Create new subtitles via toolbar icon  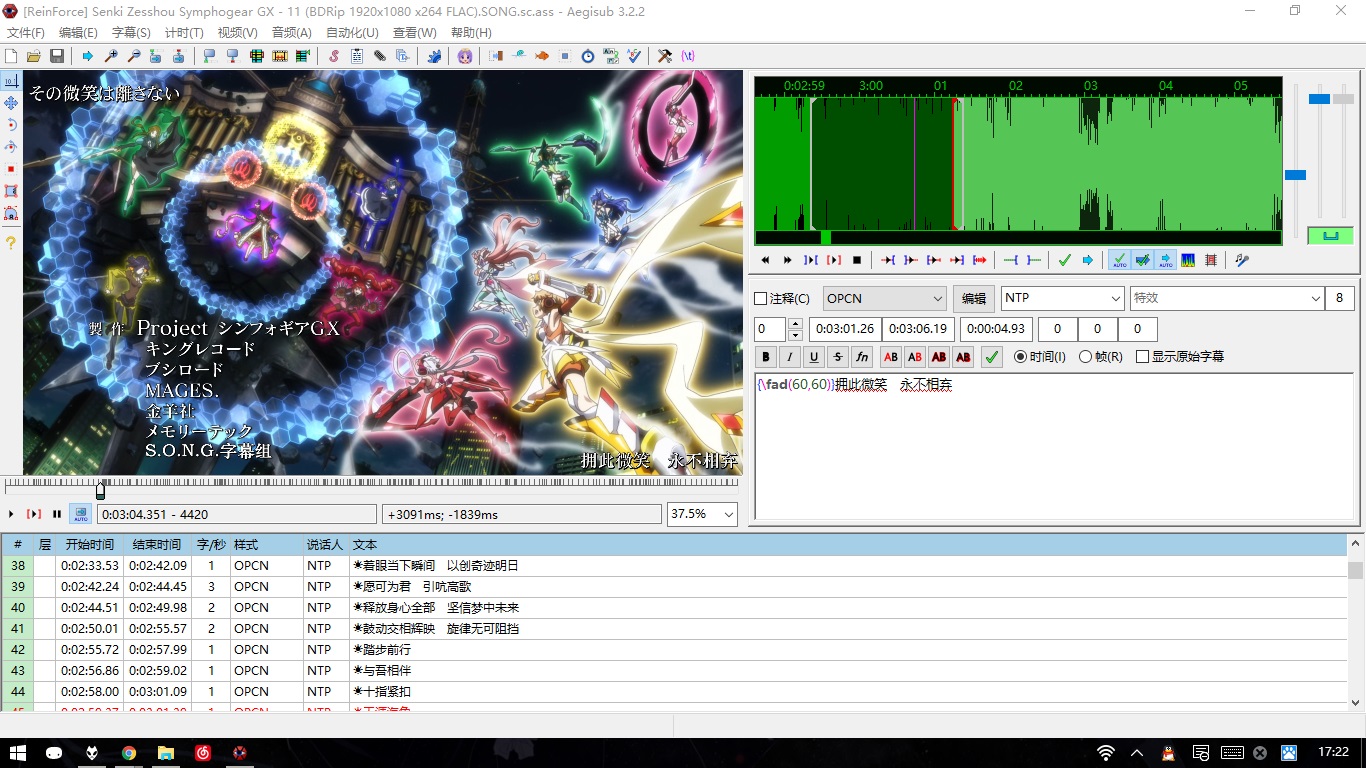(x=10, y=56)
